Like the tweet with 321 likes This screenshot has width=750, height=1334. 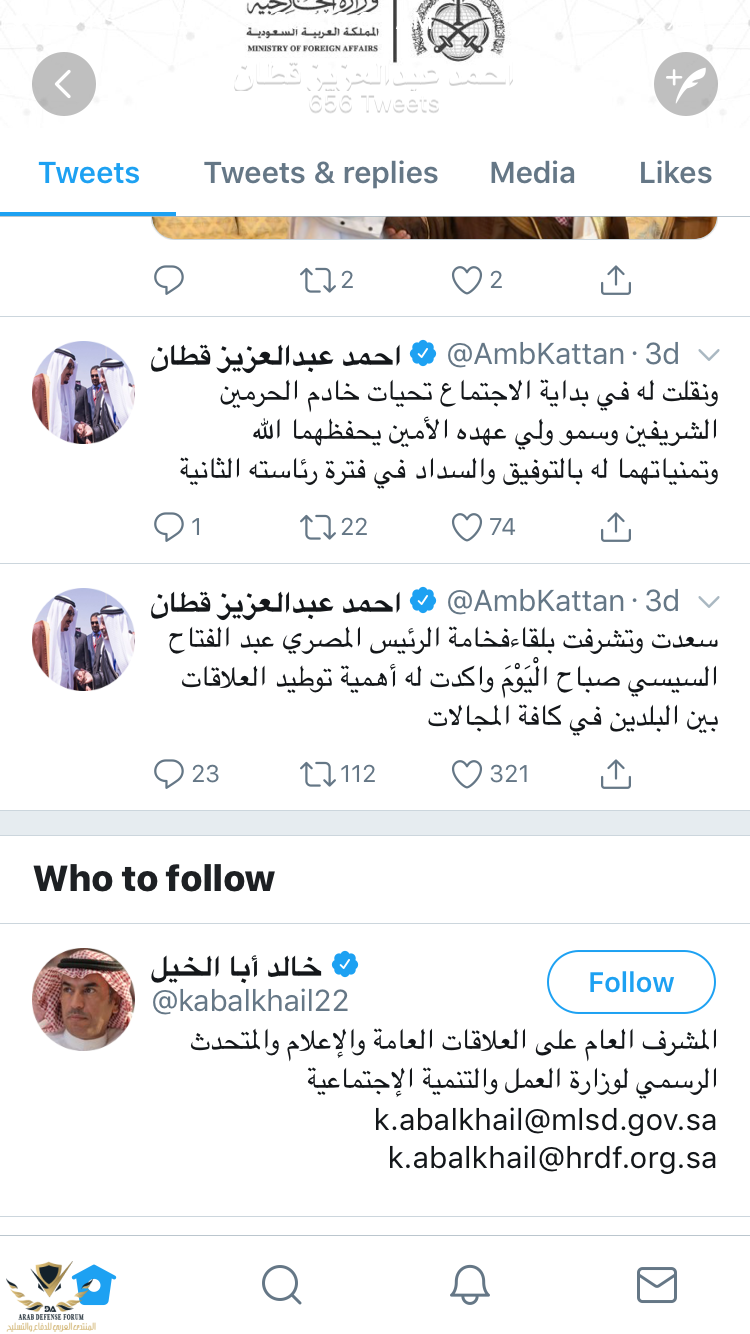click(x=467, y=773)
